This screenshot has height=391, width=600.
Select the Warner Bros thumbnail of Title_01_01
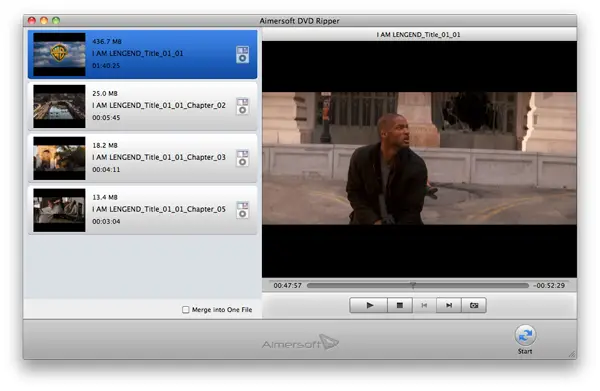click(59, 54)
